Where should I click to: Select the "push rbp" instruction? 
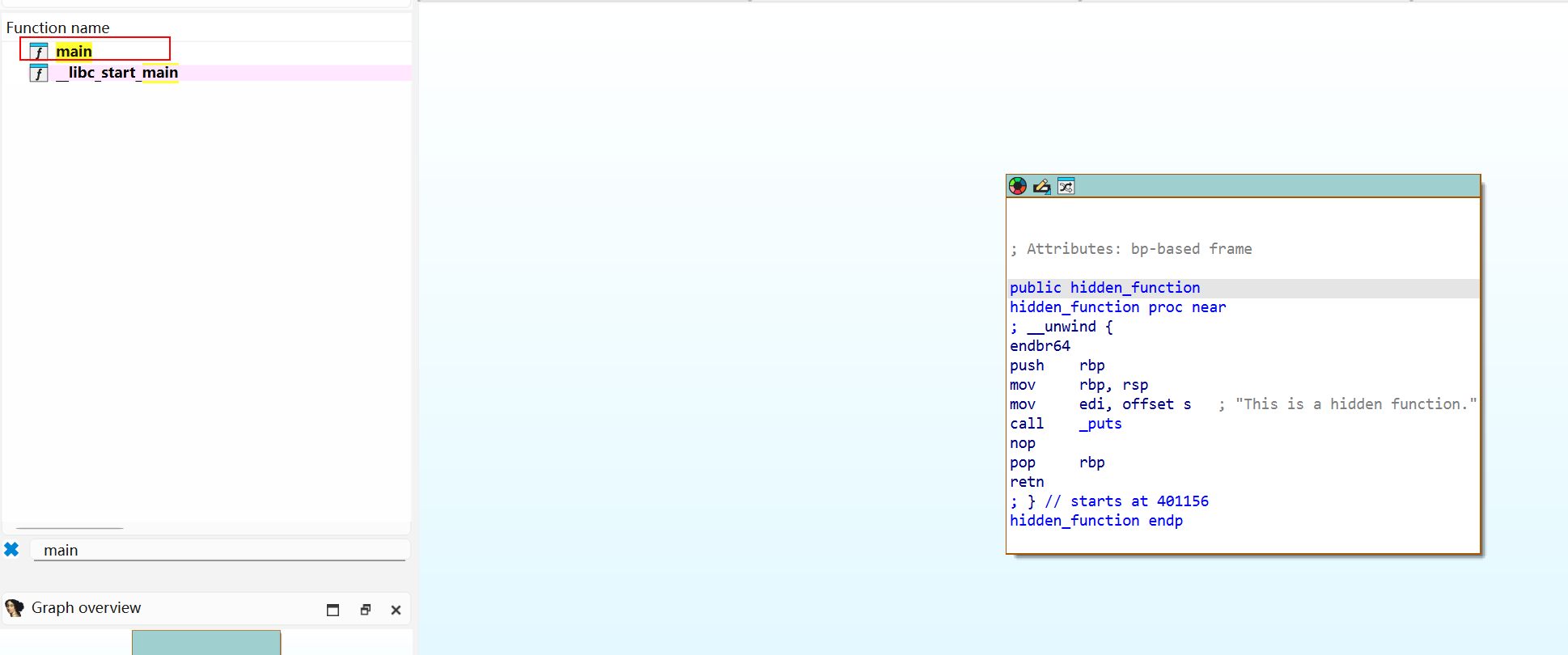point(1057,366)
